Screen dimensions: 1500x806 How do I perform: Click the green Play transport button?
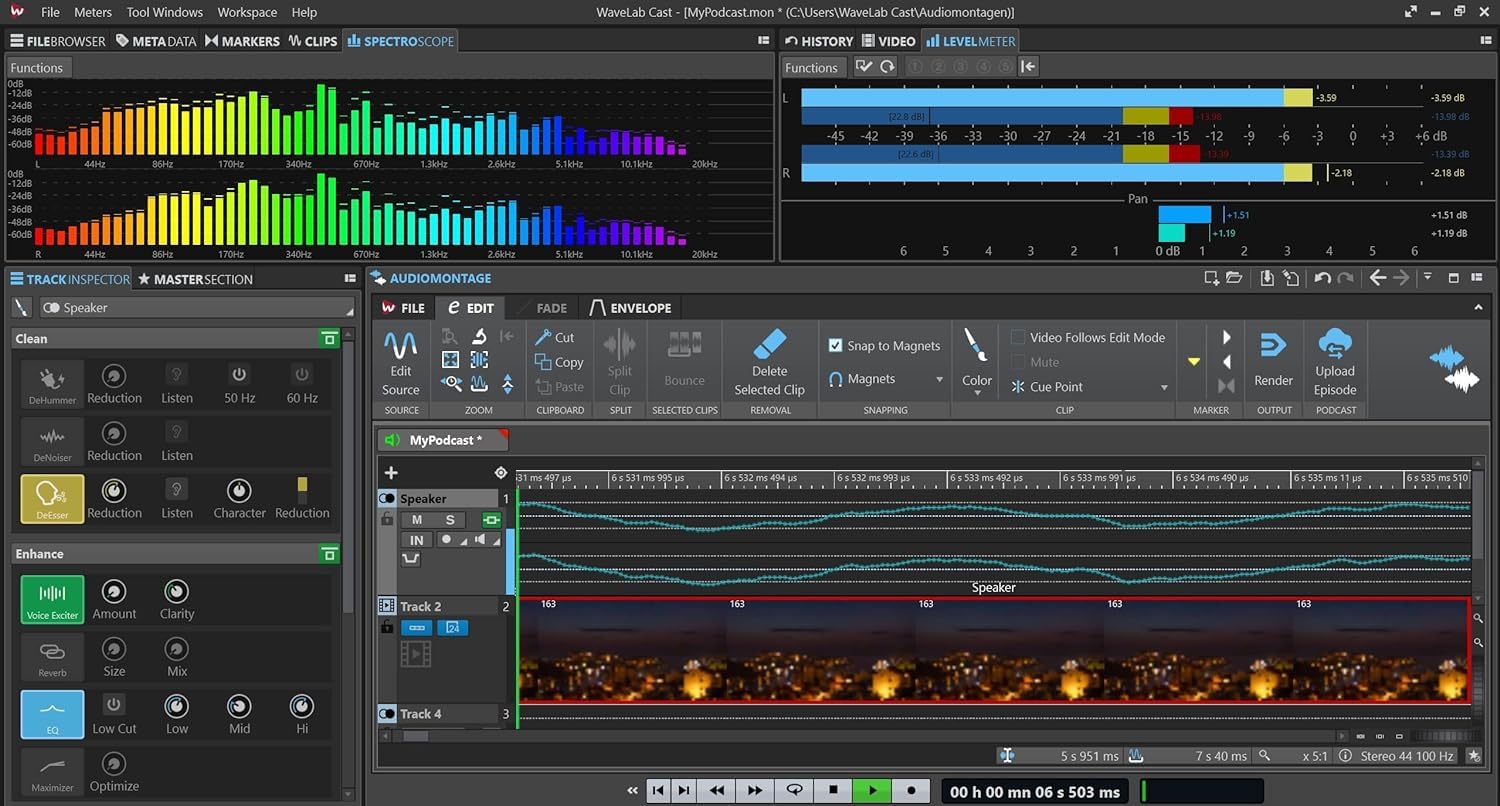tap(872, 790)
